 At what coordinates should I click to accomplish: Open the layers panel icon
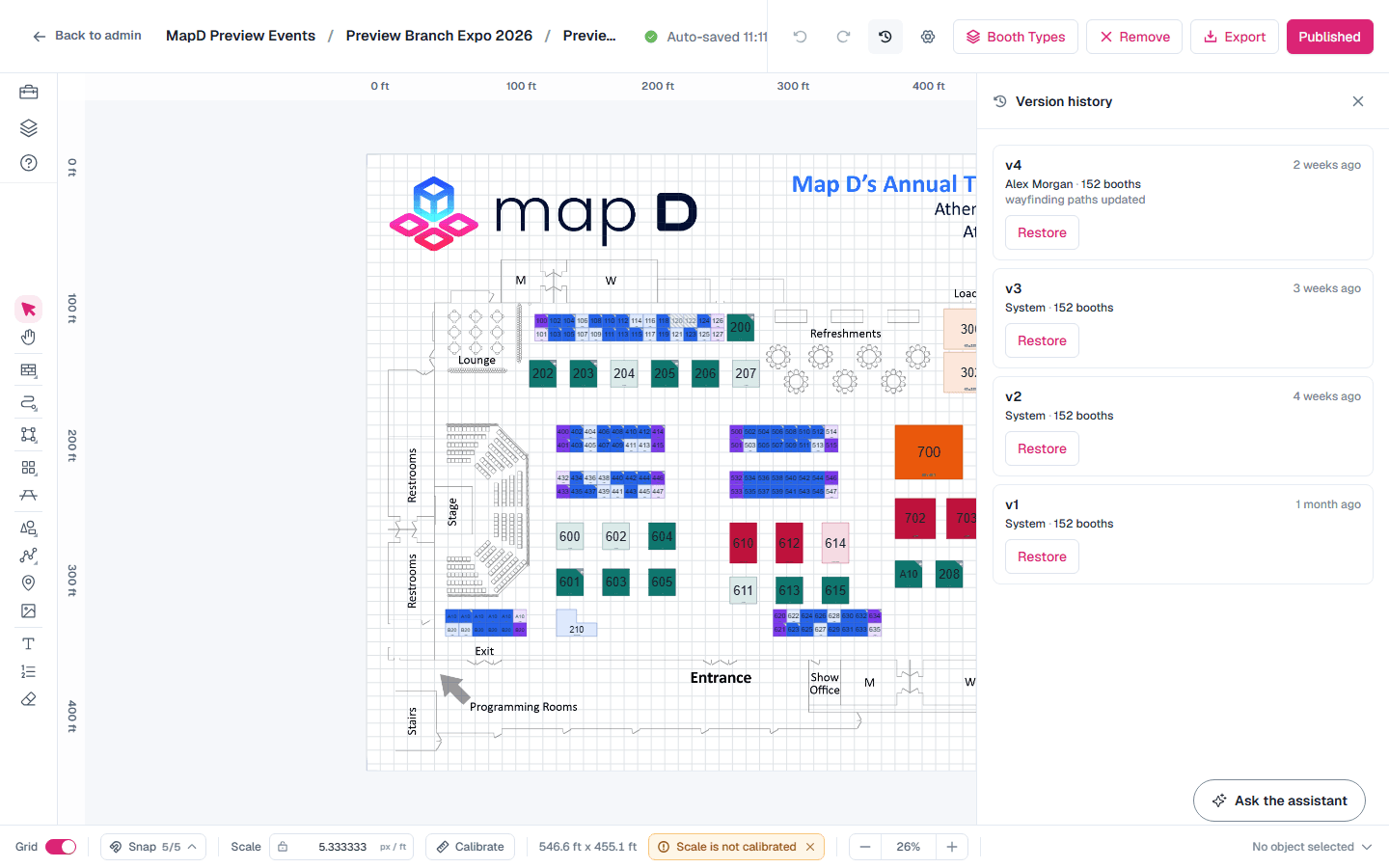click(x=28, y=128)
